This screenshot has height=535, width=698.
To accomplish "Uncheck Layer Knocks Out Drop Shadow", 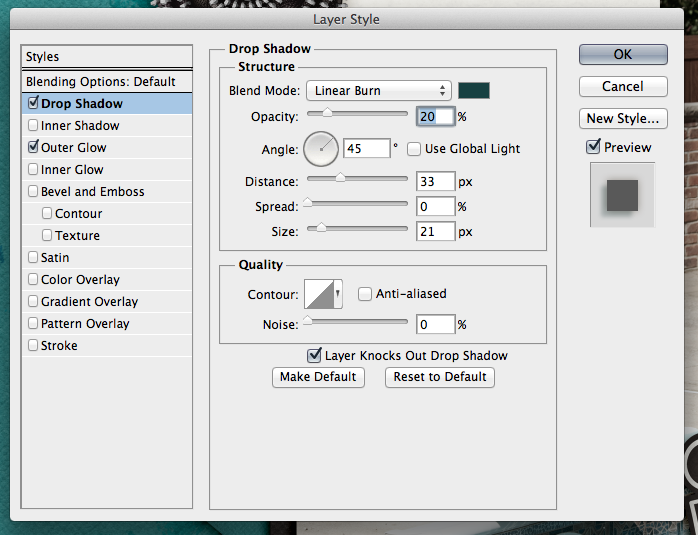I will click(314, 355).
